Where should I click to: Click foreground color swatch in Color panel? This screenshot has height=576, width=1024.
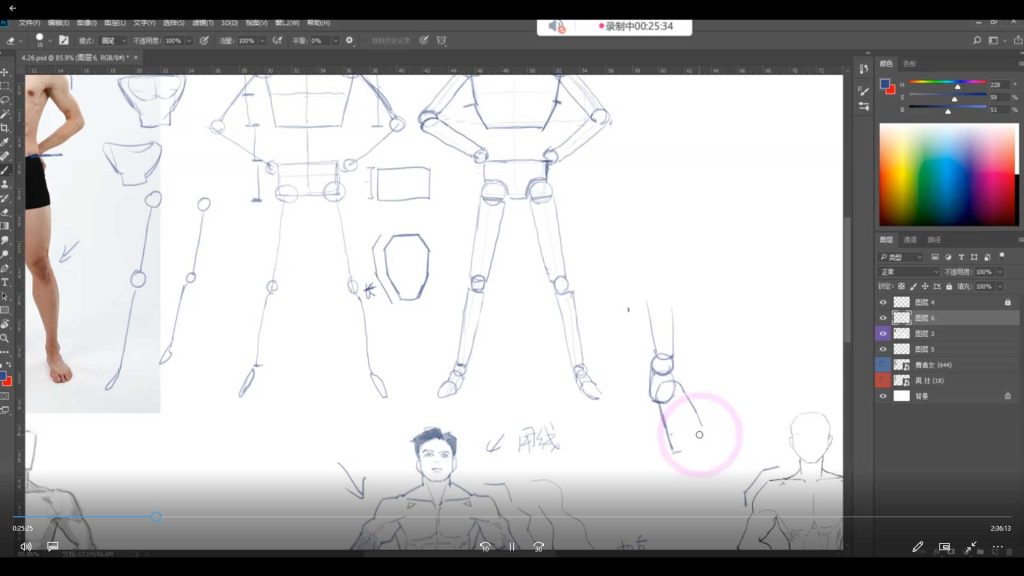884,84
